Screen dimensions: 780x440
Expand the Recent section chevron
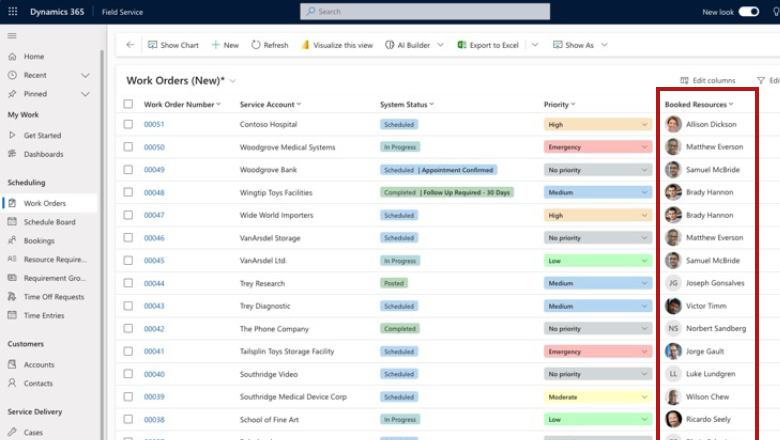(x=86, y=76)
